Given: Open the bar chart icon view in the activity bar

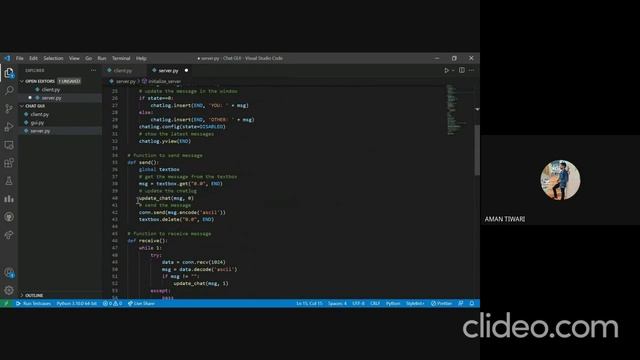Looking at the screenshot, I should tap(9, 199).
